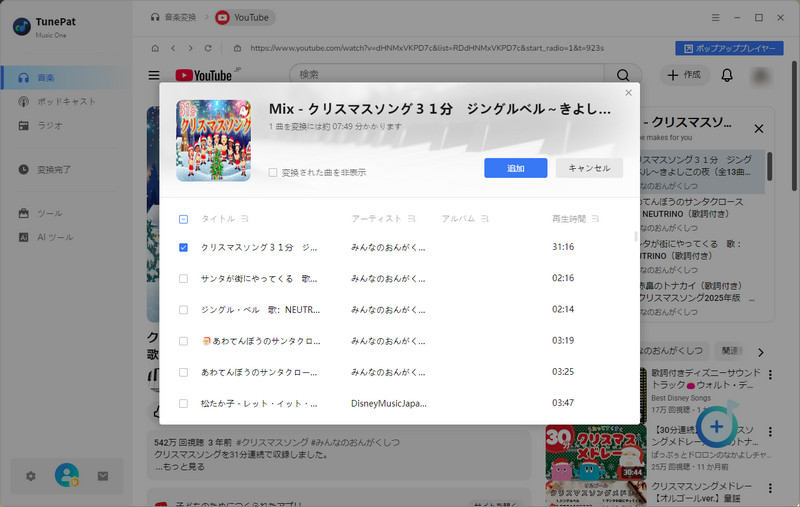Check the 03:19 あわてんぼう track checkbox
This screenshot has width=800, height=507.
[184, 341]
